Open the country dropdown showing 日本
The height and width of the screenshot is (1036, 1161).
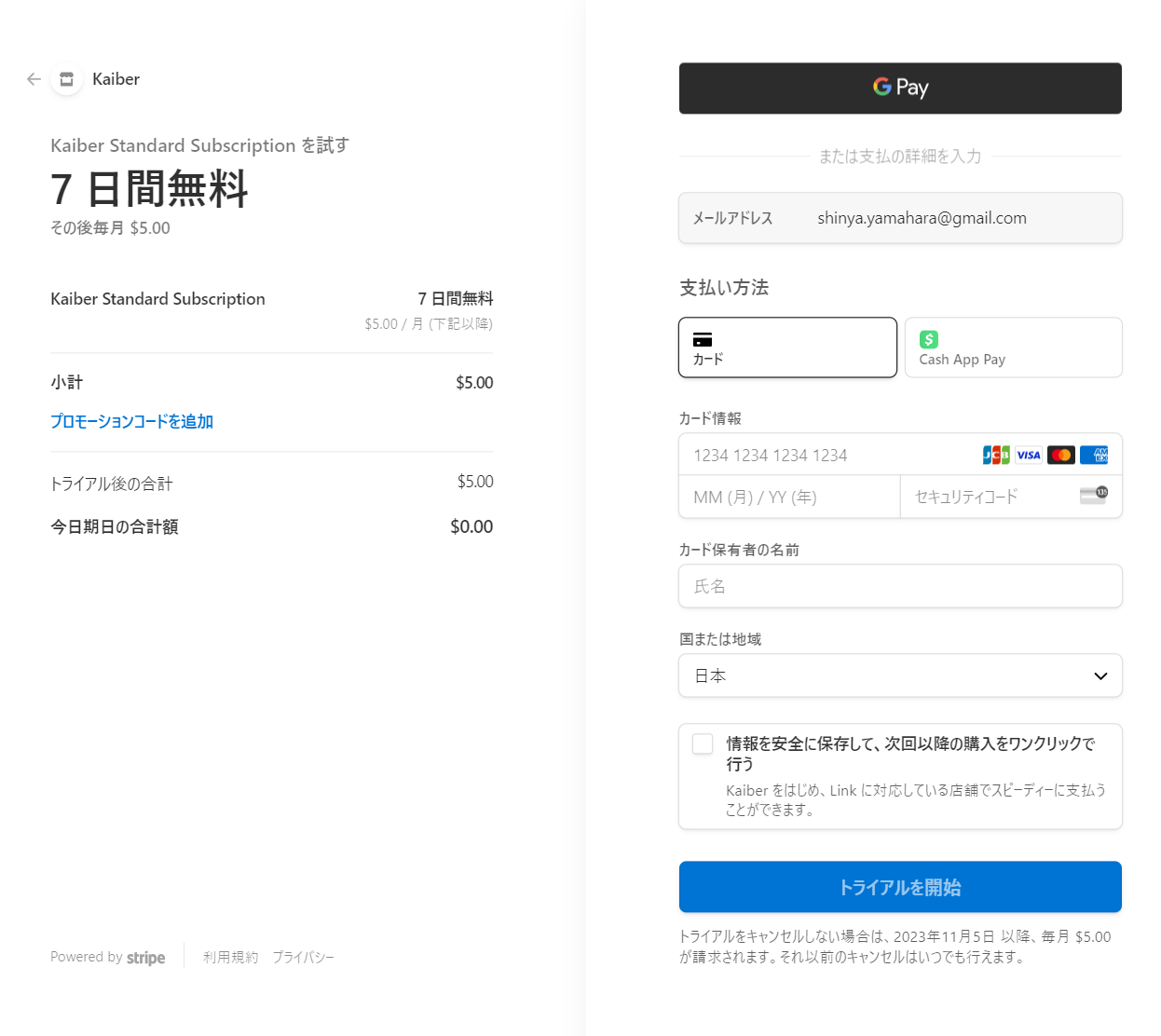click(x=885, y=675)
